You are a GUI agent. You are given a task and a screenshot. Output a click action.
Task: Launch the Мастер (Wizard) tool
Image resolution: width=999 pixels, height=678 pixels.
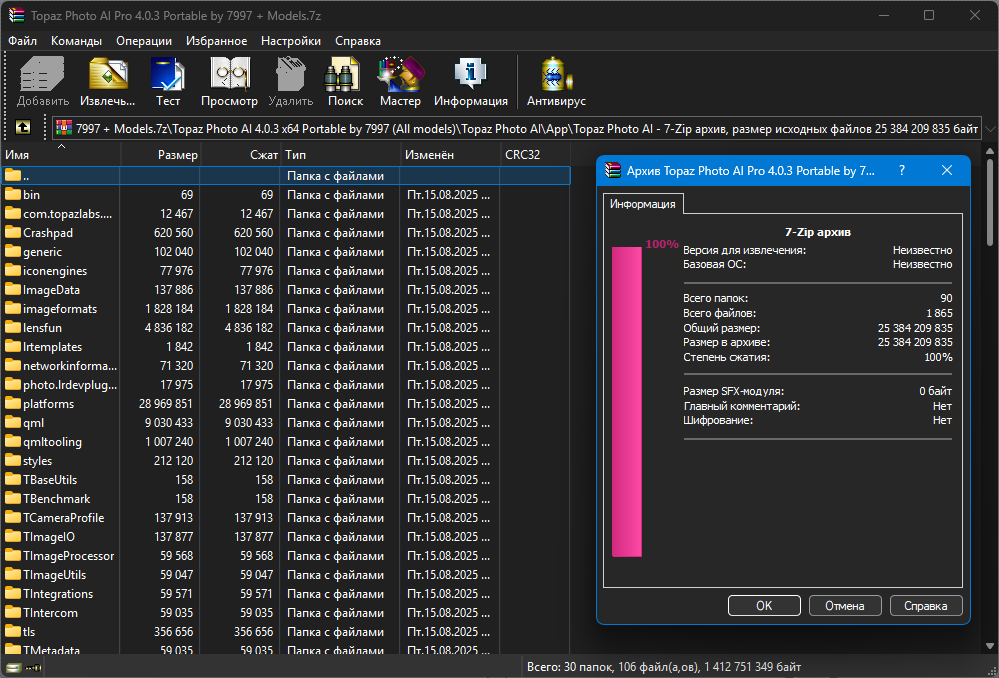400,74
